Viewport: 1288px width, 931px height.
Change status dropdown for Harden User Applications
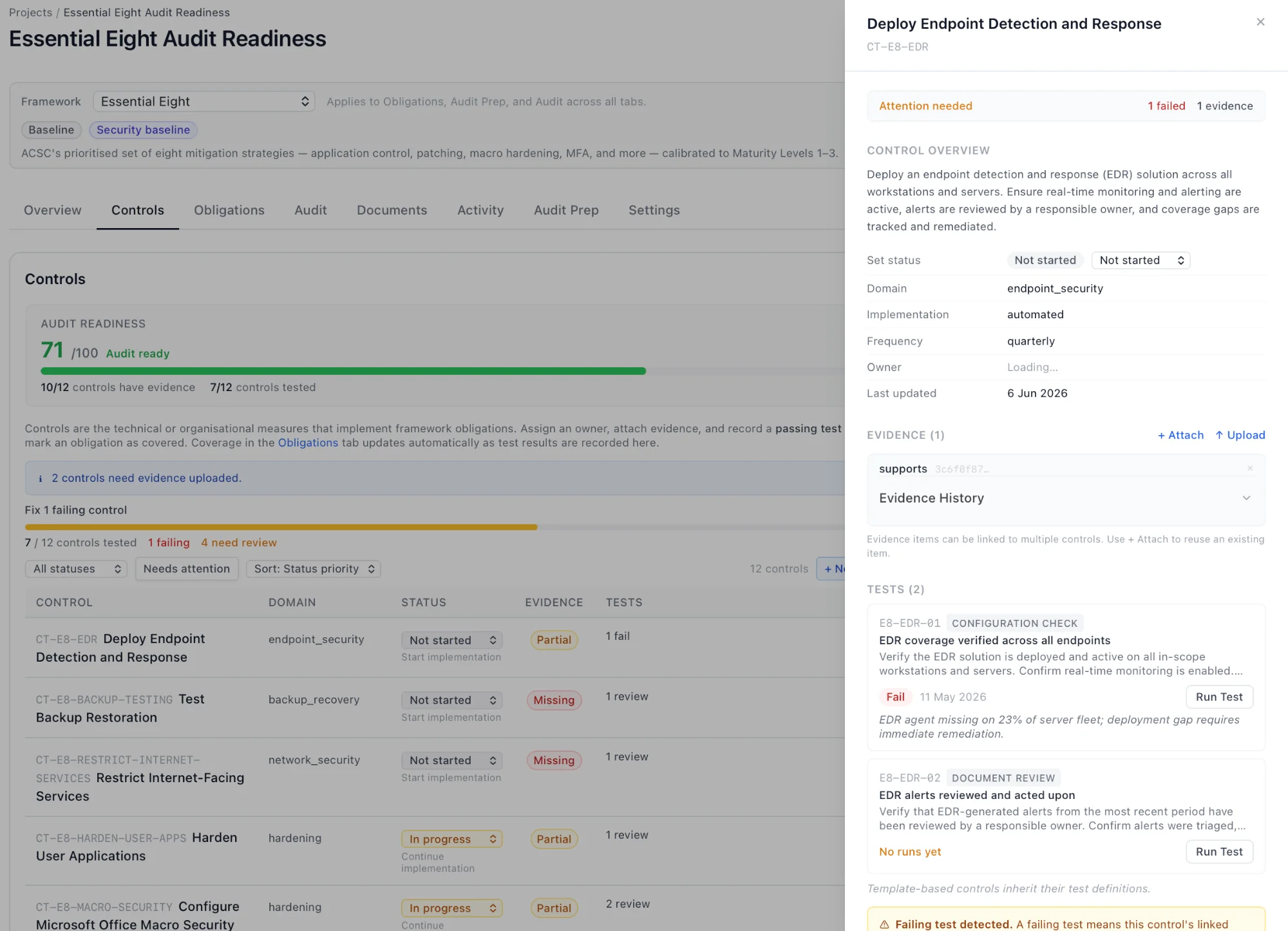coord(452,839)
